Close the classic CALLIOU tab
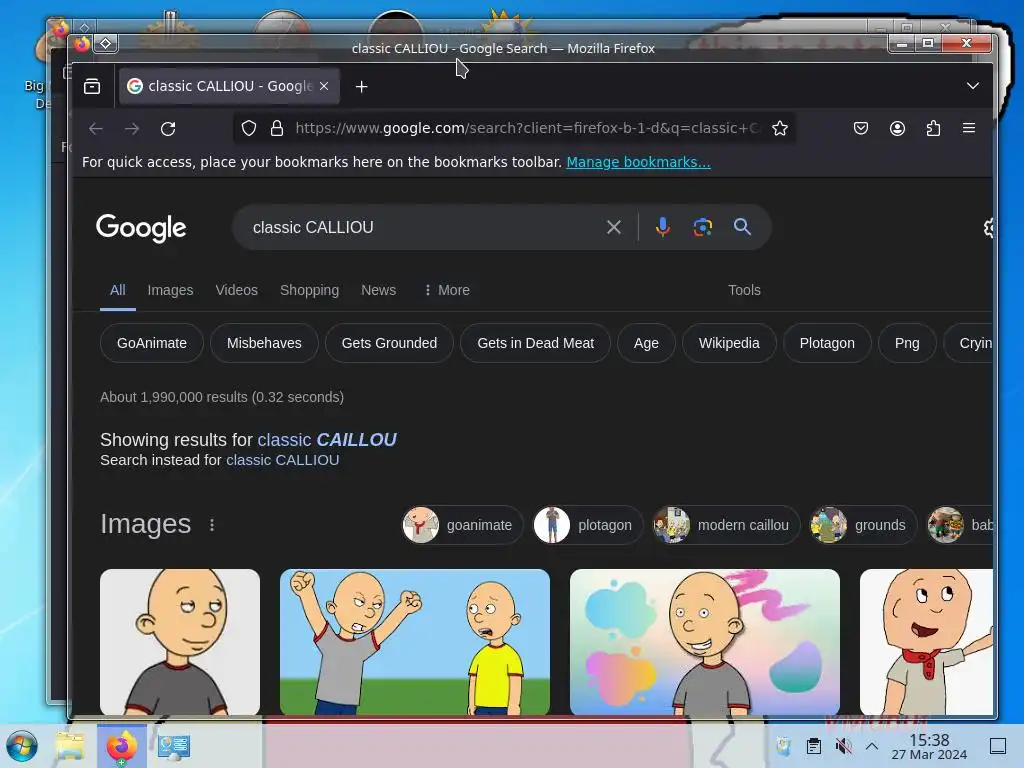 324,86
